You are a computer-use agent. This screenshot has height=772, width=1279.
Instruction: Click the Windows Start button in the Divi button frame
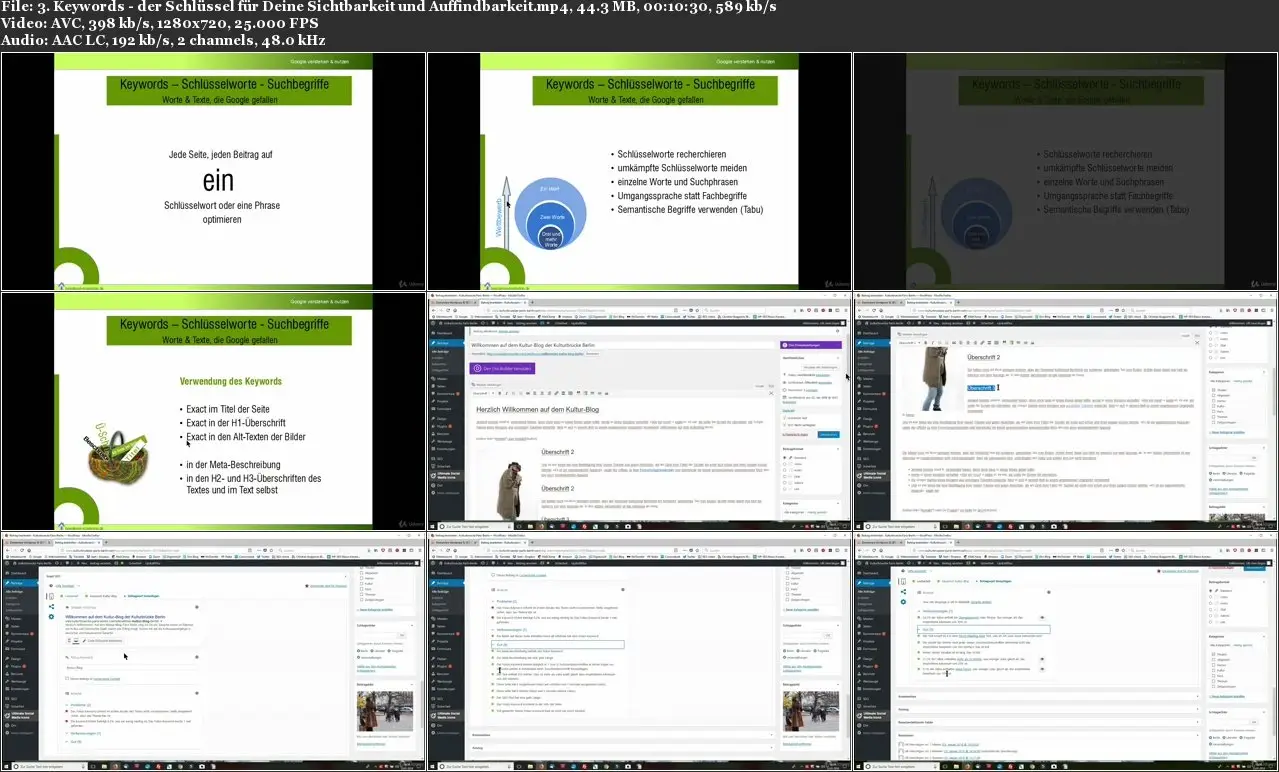(x=432, y=525)
